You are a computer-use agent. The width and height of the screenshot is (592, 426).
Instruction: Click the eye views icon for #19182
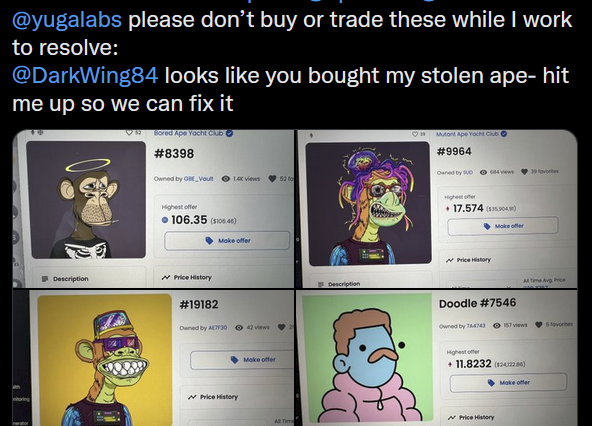(239, 327)
